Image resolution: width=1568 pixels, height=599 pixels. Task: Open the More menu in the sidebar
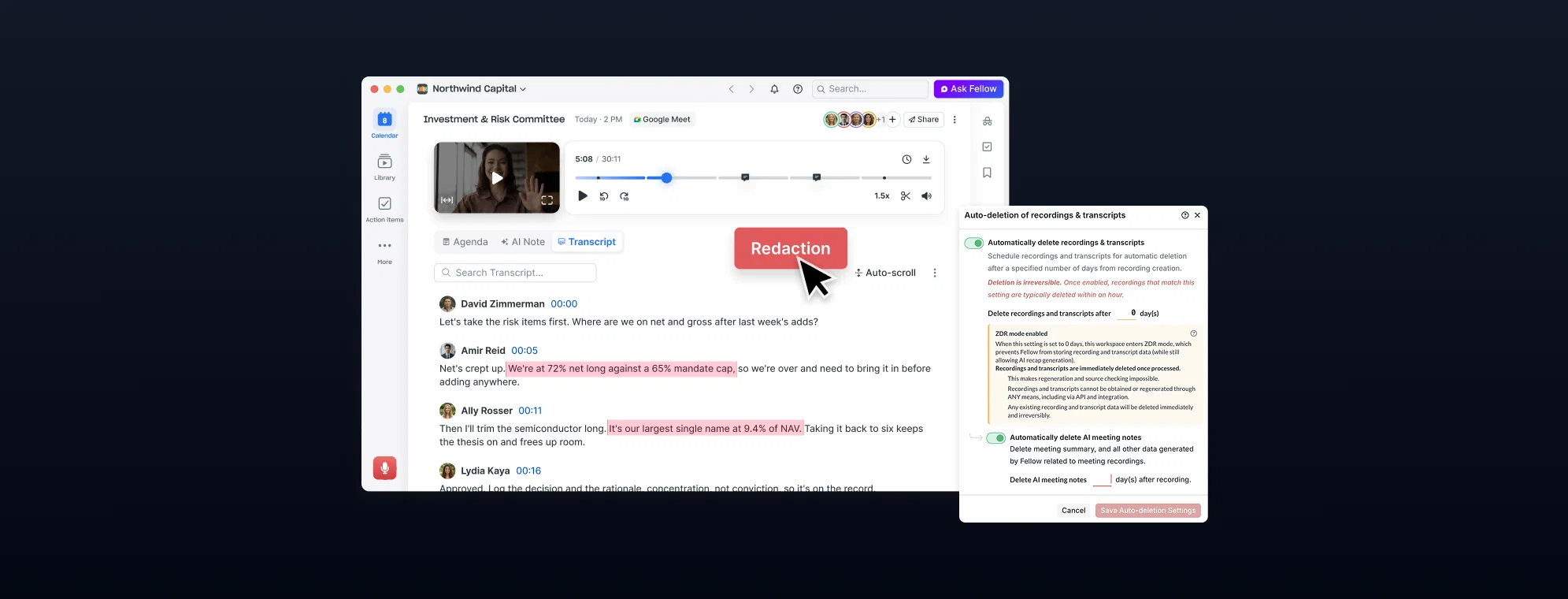[x=384, y=251]
